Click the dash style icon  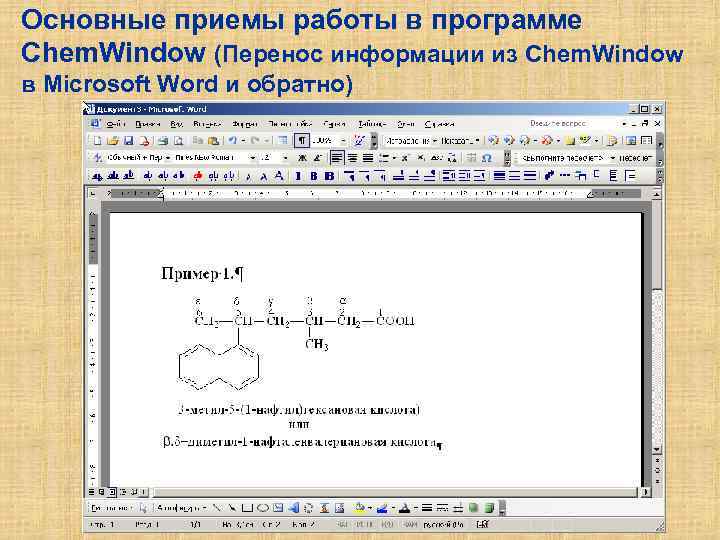click(442, 508)
